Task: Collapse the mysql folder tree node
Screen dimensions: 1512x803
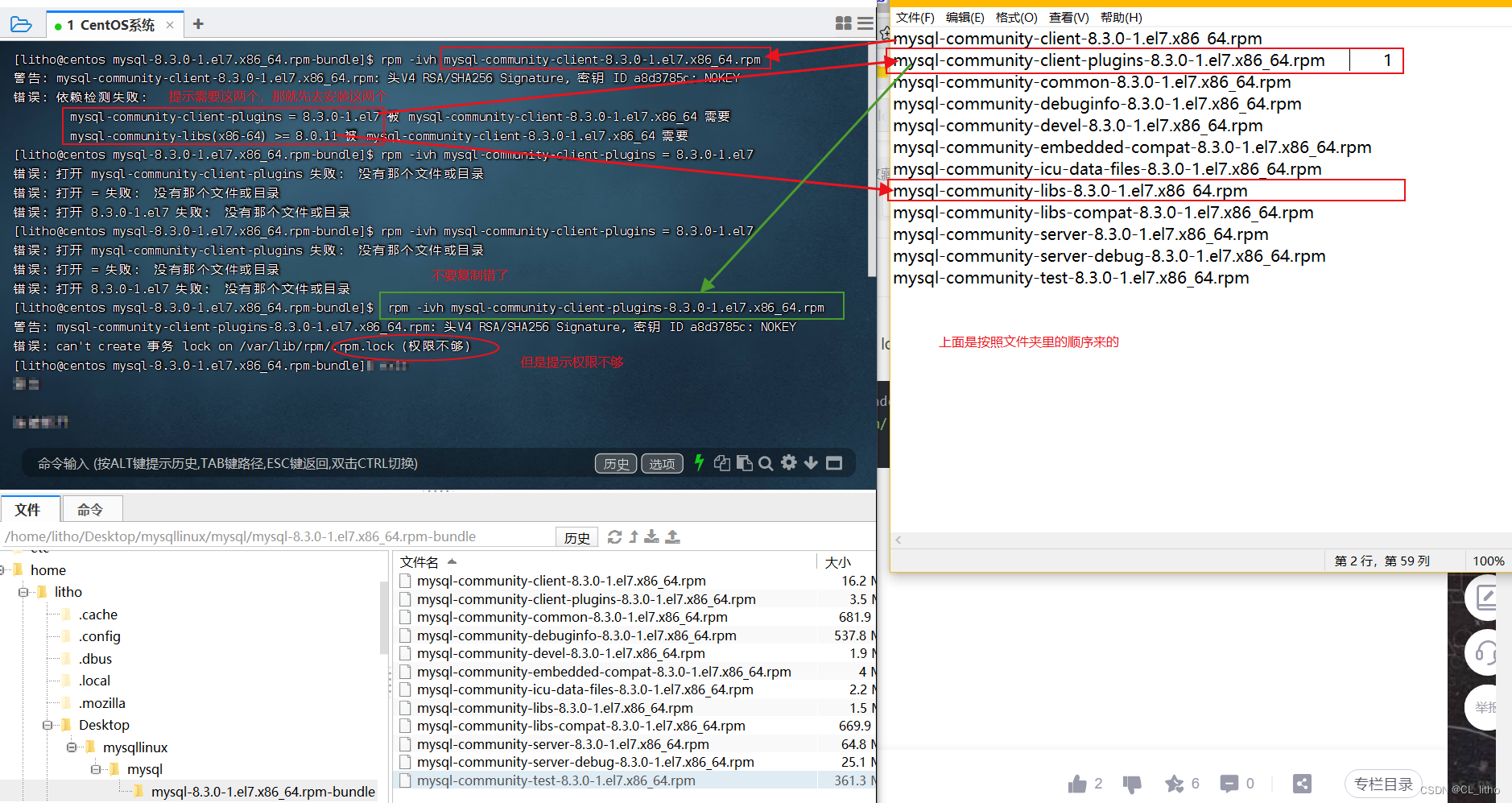Action: pyautogui.click(x=96, y=769)
